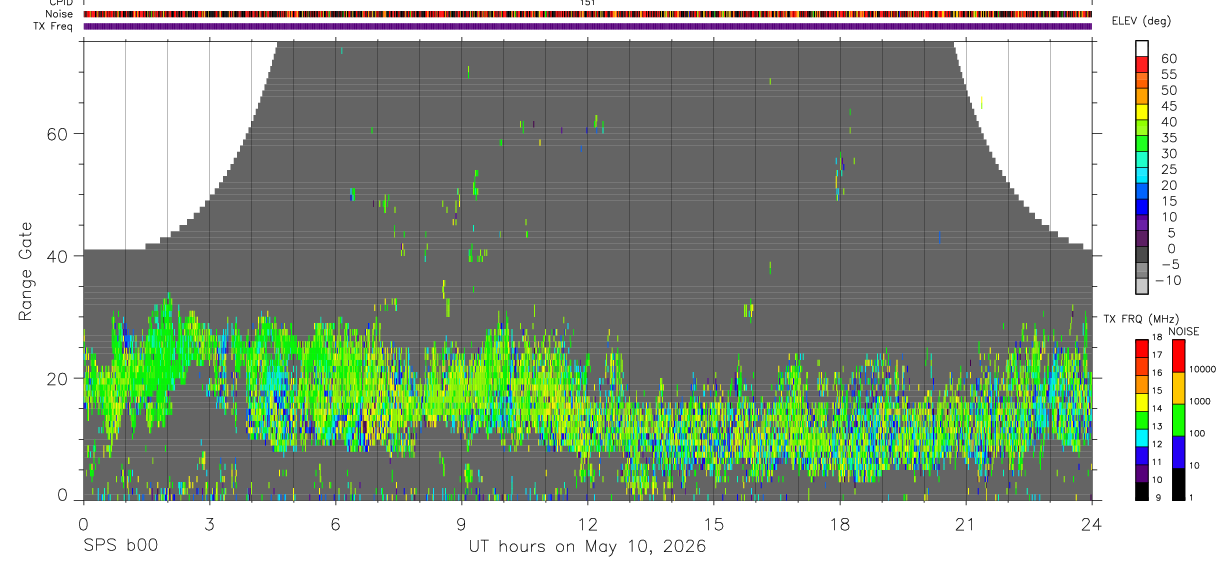Screen dimensions: 1228x567
Task: Pick the cyan 20–25 band in the ELEV colorbar
Action: (x=1142, y=177)
